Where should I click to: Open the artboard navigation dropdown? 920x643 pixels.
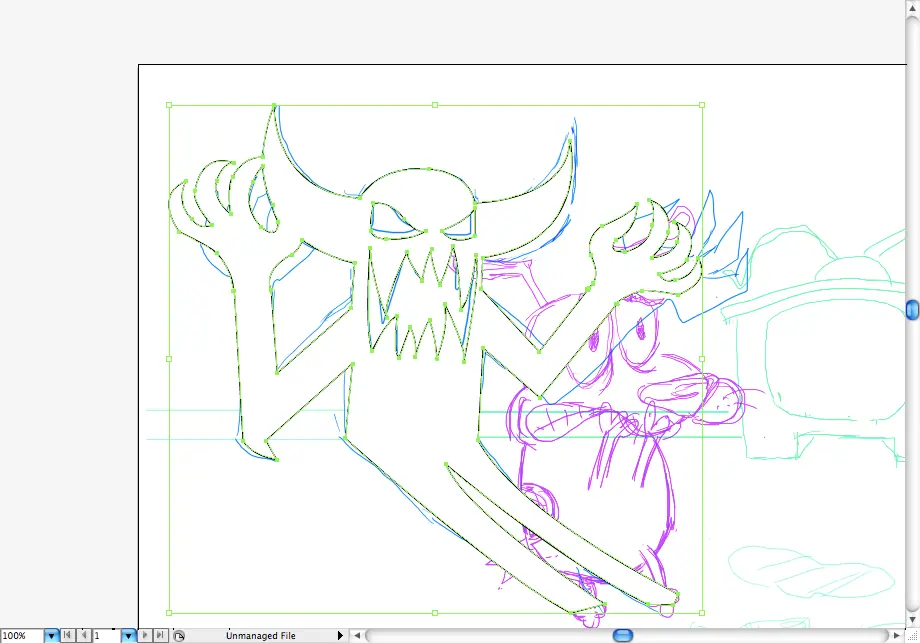(x=128, y=635)
